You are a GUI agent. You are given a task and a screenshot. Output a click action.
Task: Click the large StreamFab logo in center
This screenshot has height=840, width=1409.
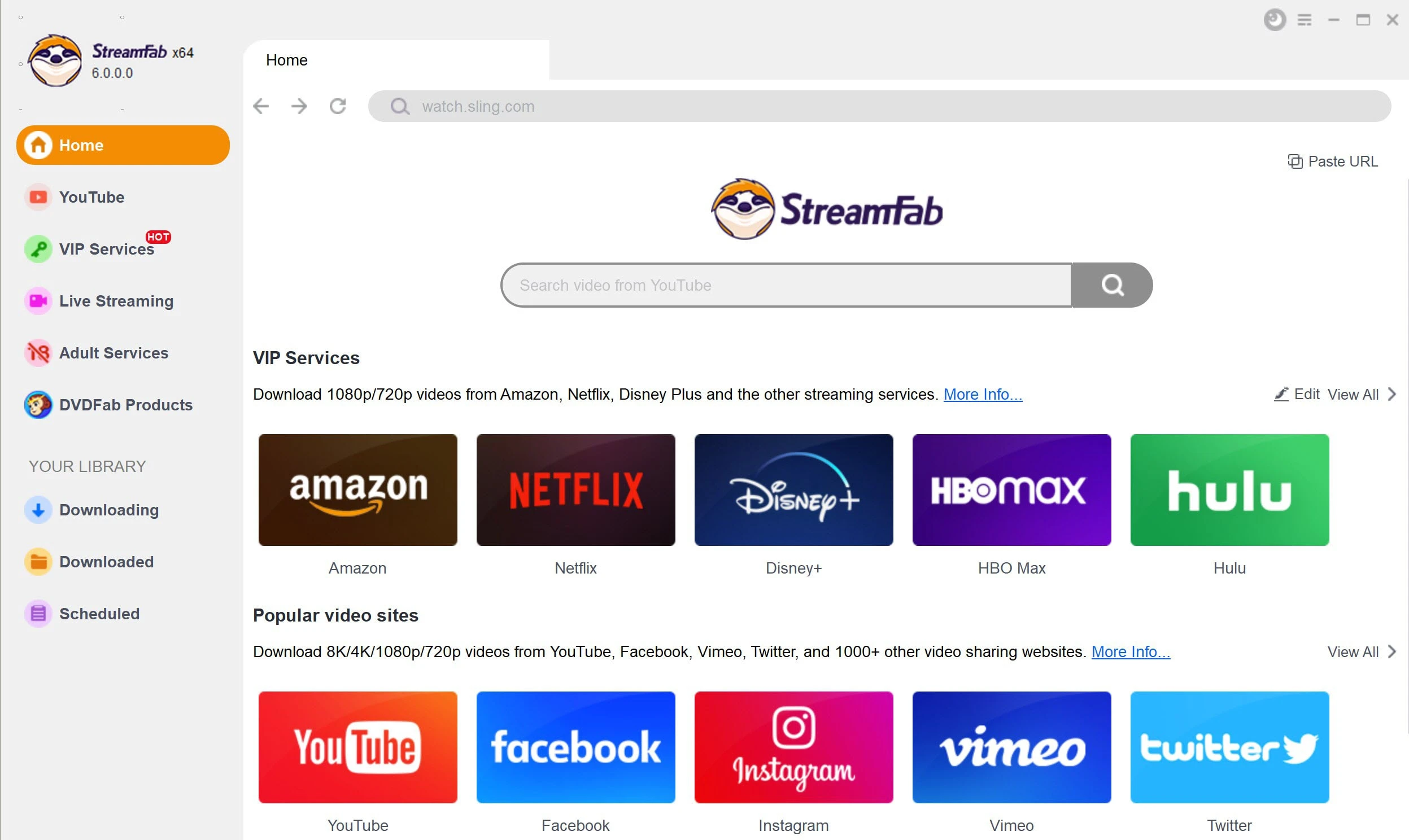click(x=827, y=209)
